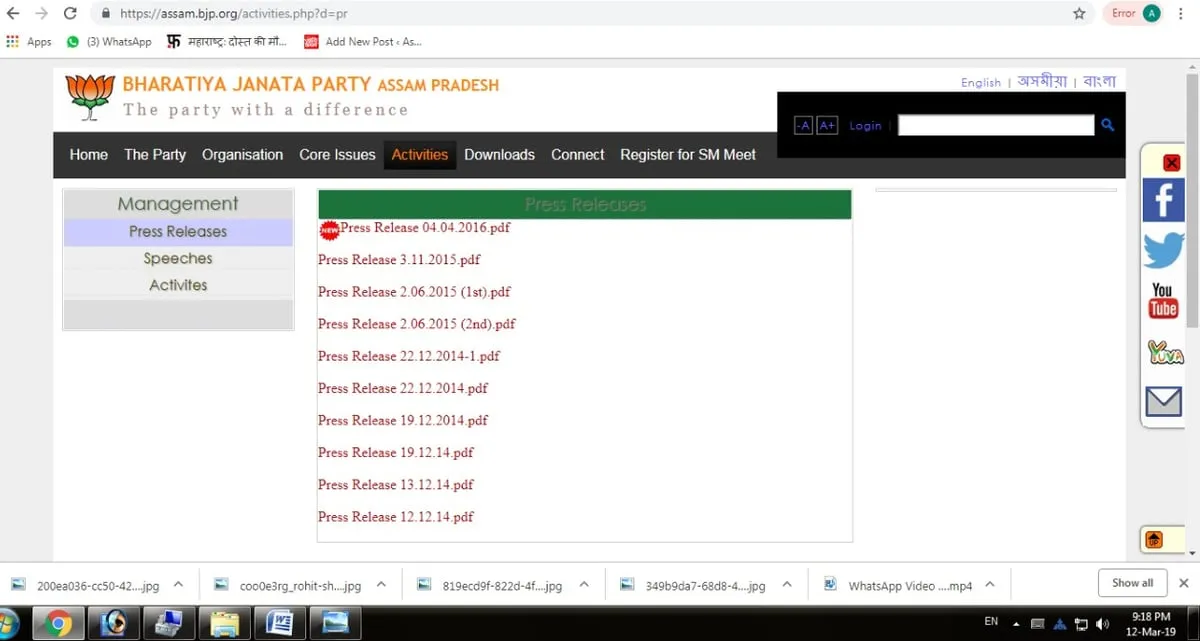Select Press Releases in Management sidebar
Screen dimensions: 1200x641
[178, 232]
